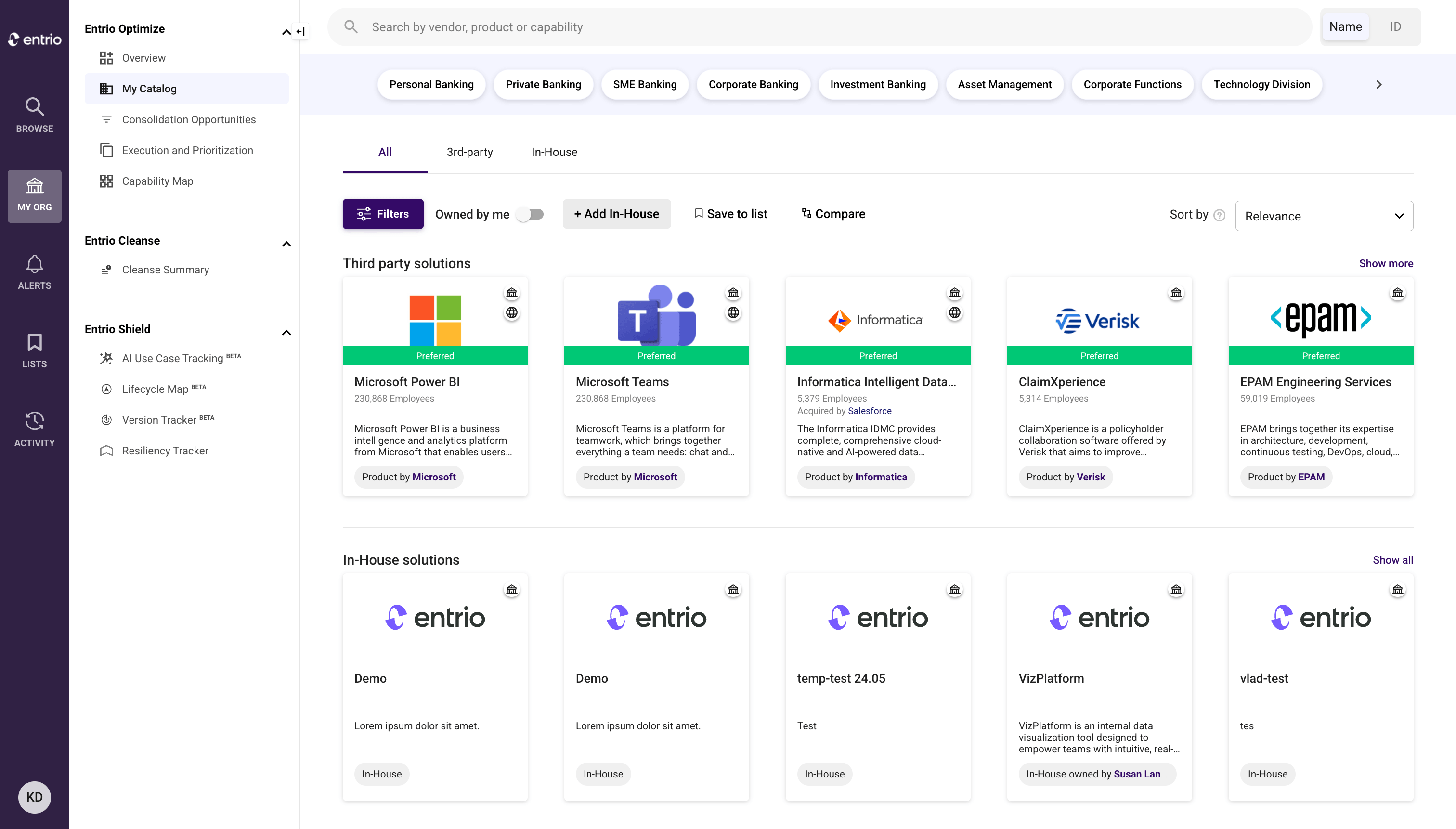Filter by Investment Banking chip

coord(877,84)
